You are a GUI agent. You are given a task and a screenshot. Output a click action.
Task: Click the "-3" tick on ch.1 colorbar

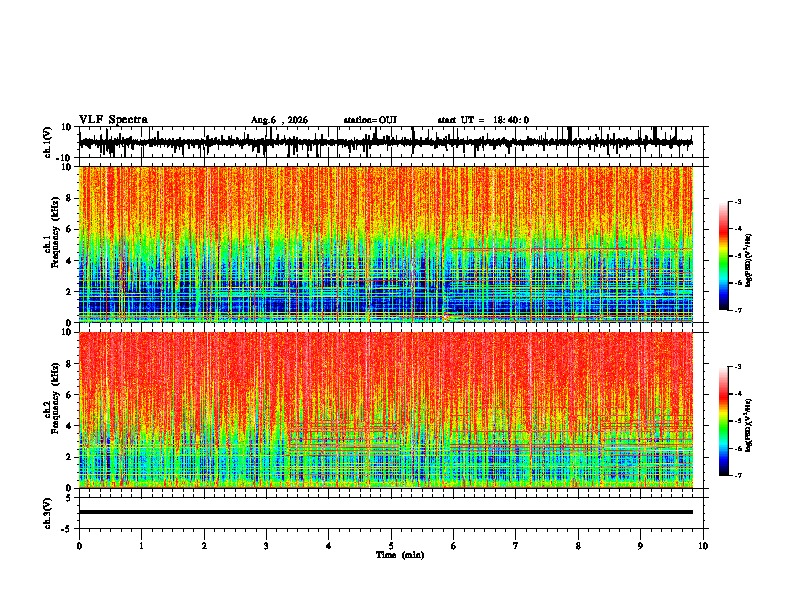coord(737,201)
